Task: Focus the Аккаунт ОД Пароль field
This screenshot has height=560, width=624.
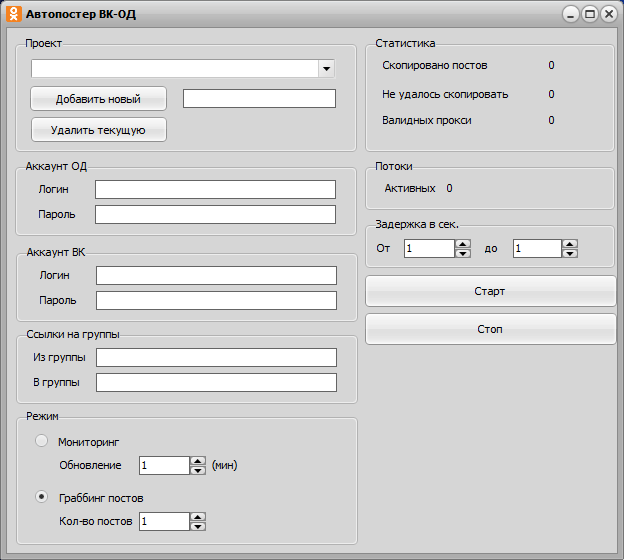Action: click(215, 214)
